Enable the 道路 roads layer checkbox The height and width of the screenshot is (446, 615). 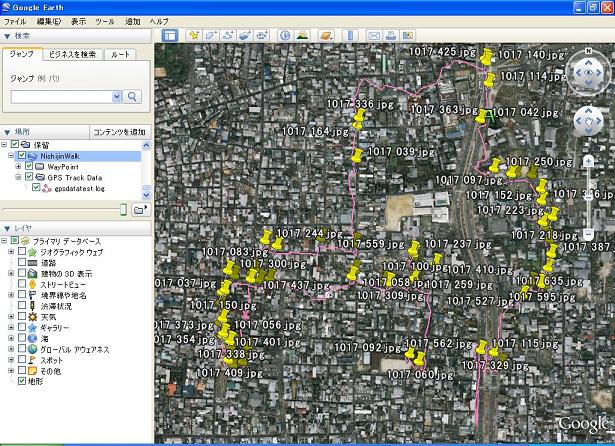pos(22,262)
